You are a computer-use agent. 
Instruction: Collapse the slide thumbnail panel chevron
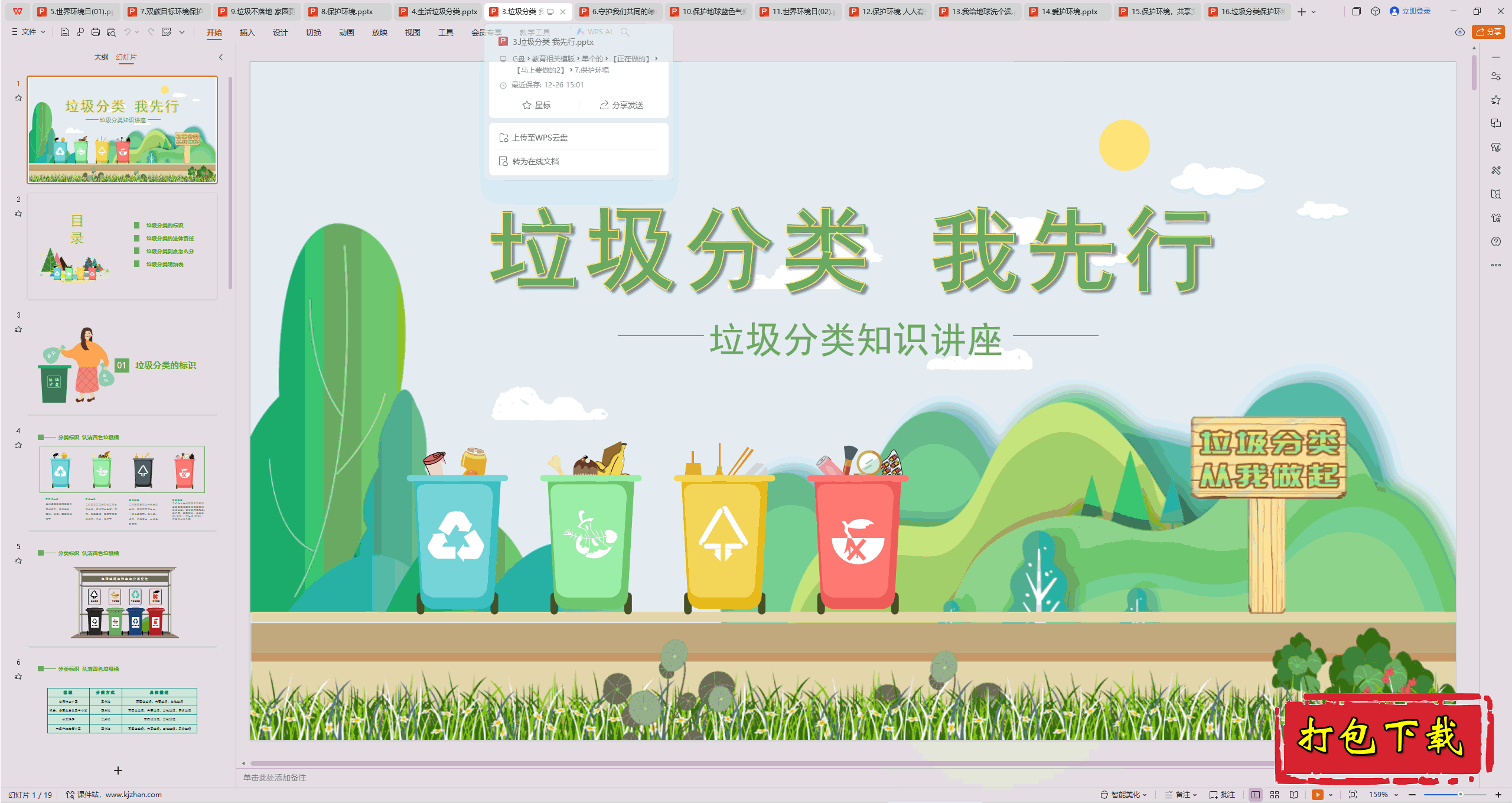point(221,57)
